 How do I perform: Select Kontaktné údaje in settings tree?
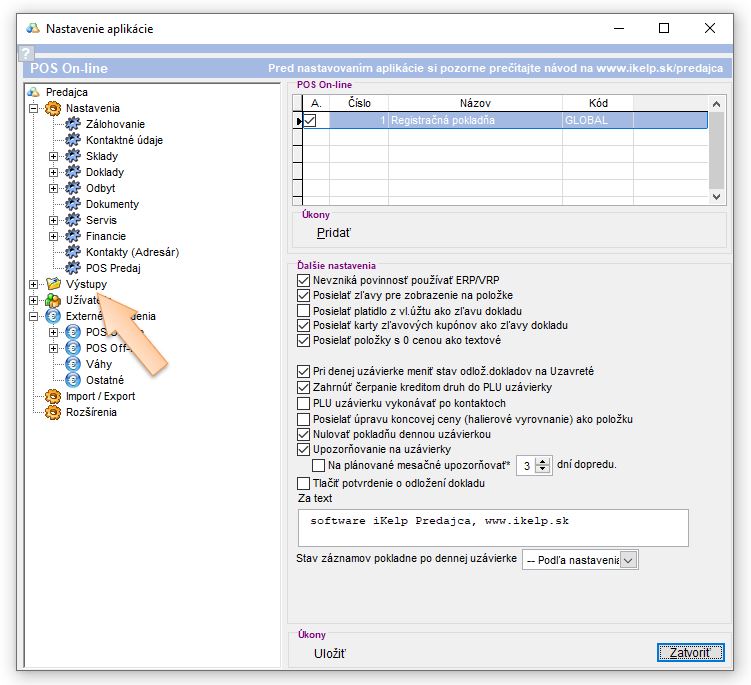pyautogui.click(x=124, y=140)
